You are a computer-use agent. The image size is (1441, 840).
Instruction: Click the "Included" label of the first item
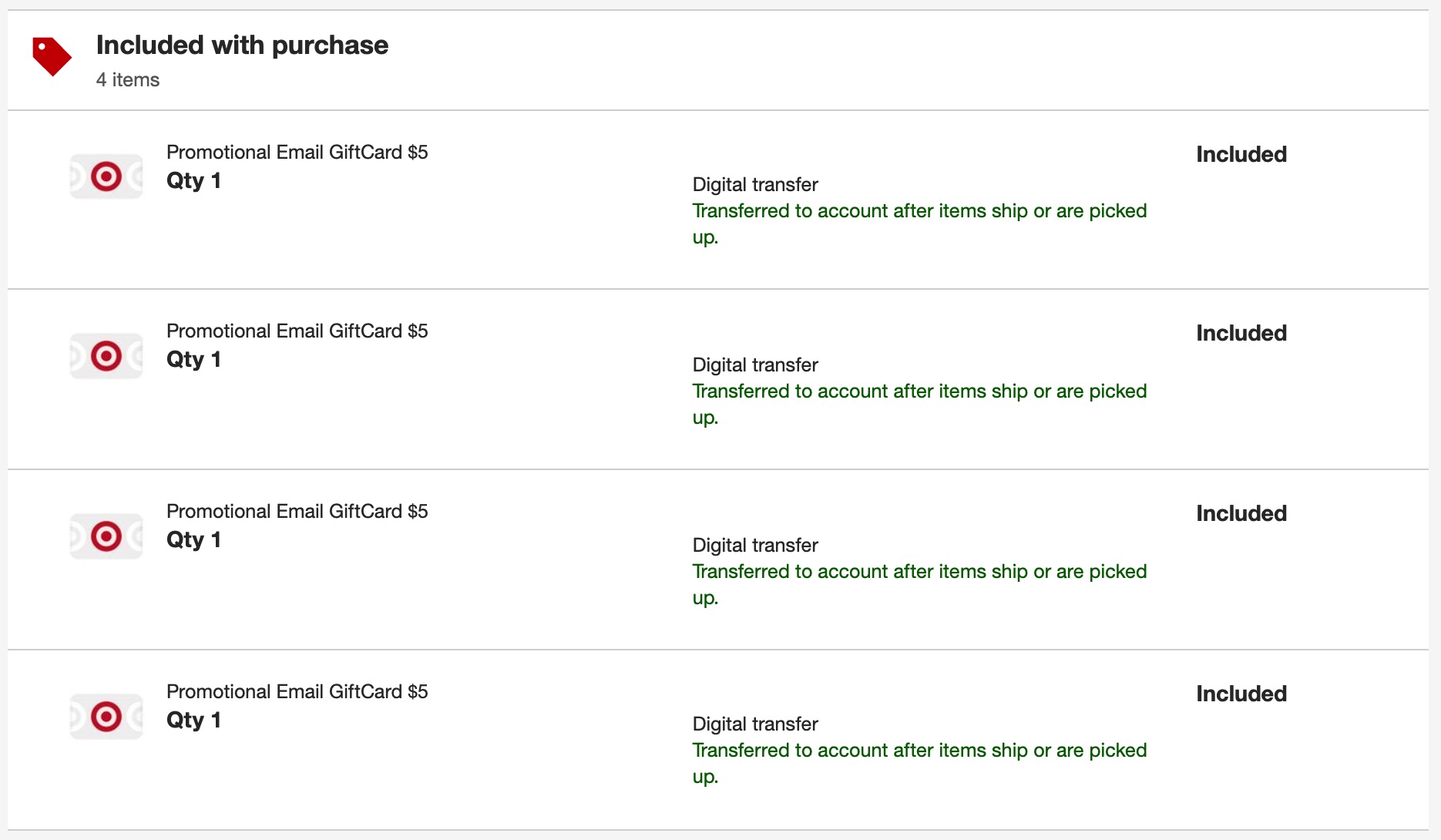point(1241,155)
